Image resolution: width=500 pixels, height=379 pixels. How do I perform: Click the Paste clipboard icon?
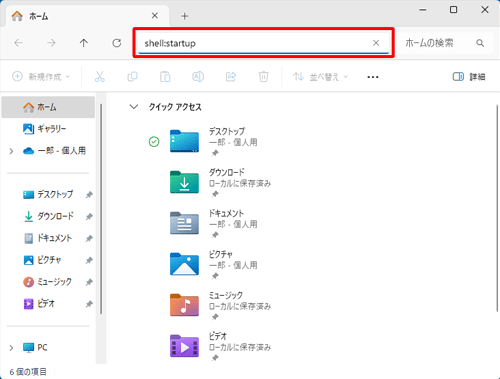(165, 77)
